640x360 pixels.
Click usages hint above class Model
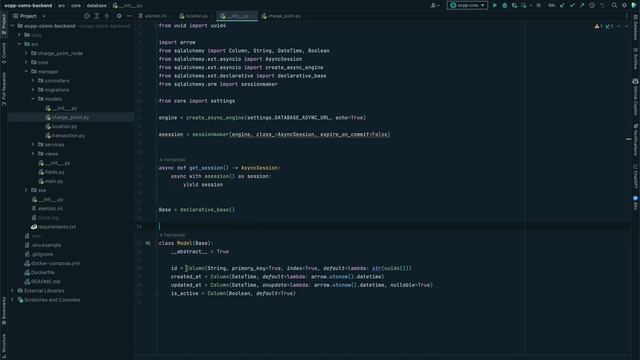[172, 235]
